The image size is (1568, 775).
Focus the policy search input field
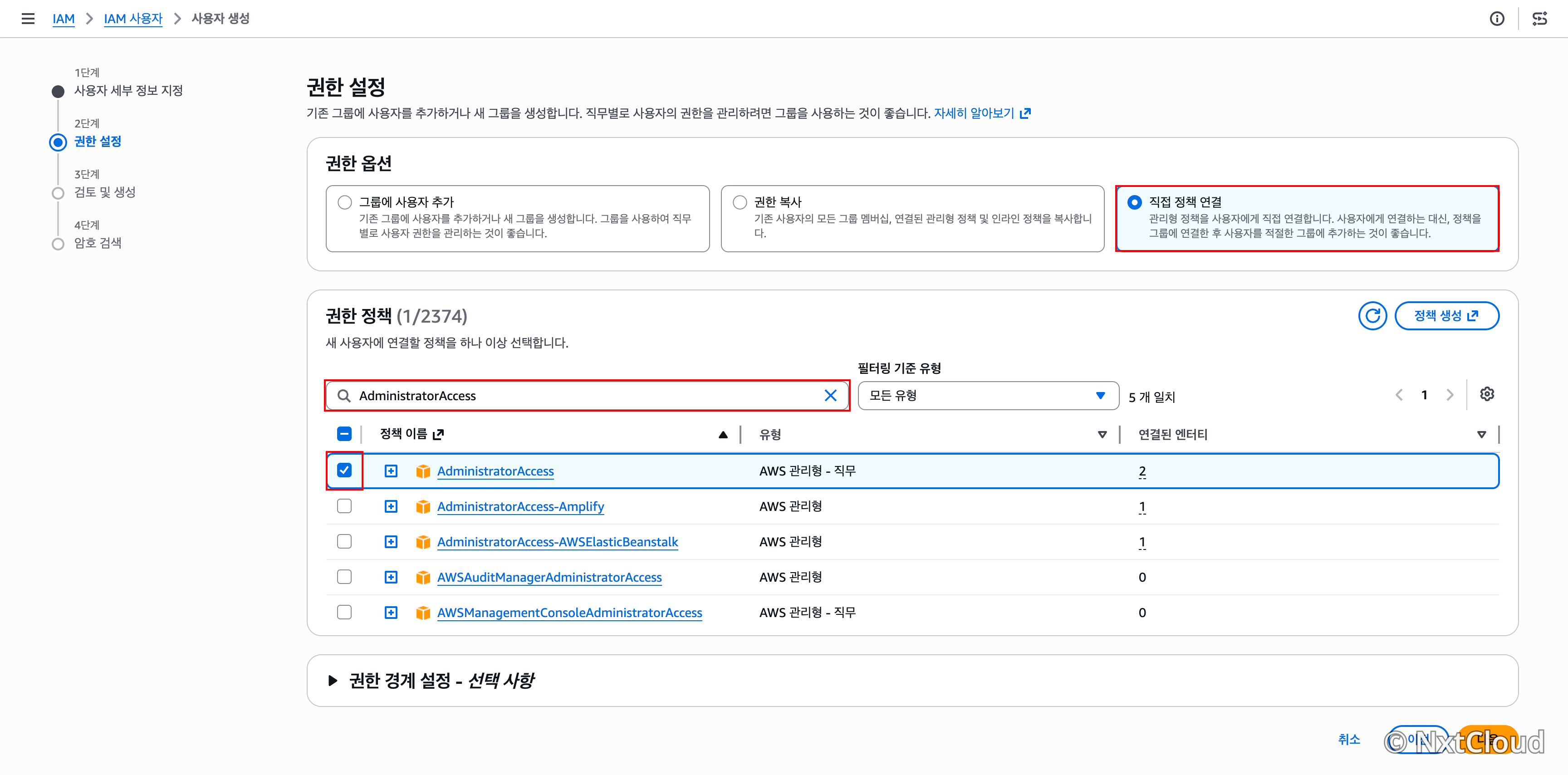[588, 396]
